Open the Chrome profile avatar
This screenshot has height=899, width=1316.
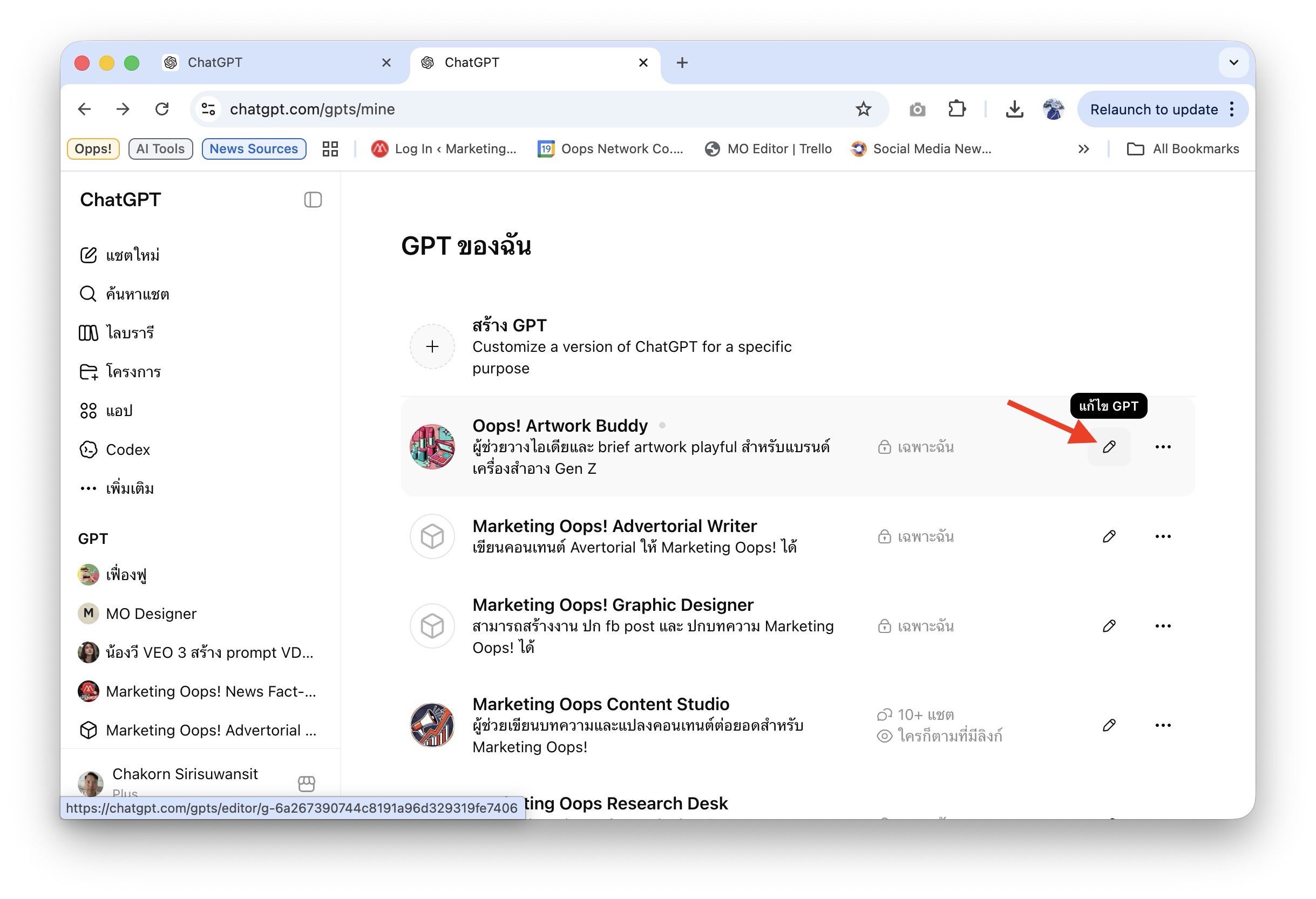tap(1053, 109)
